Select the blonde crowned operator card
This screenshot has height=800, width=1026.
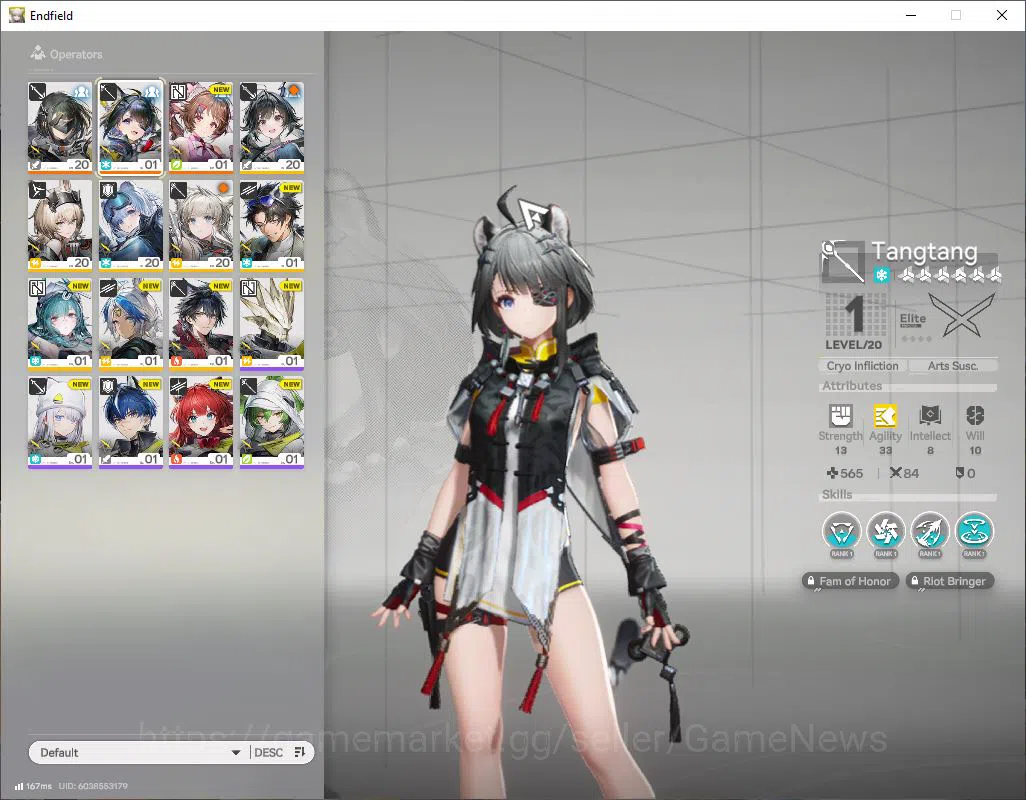click(x=60, y=226)
